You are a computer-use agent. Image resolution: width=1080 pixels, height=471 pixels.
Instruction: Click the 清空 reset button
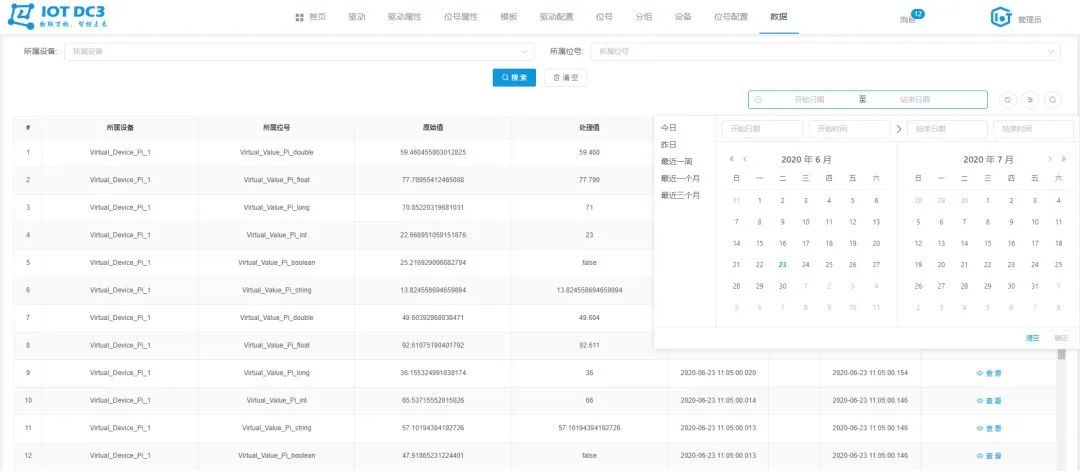565,78
